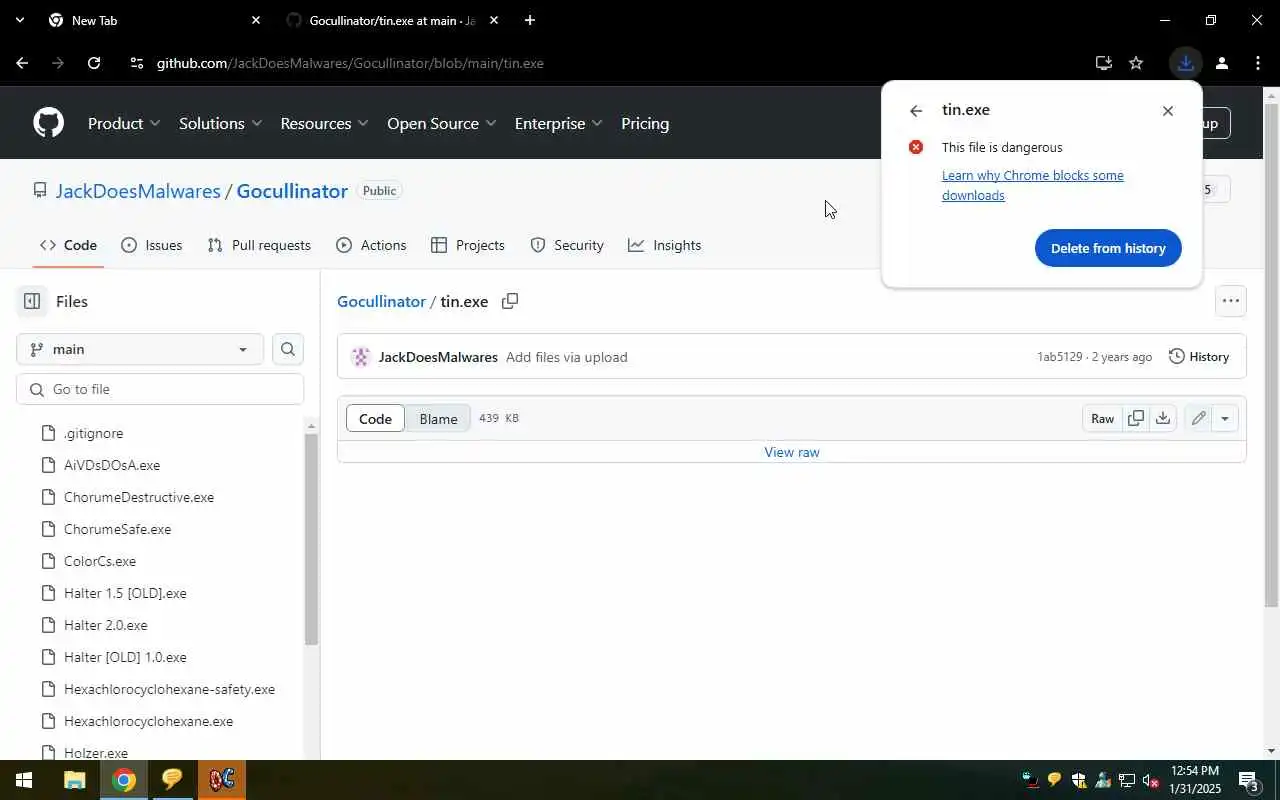The height and width of the screenshot is (800, 1280).
Task: Close the Gocullinator tab
Action: [493, 20]
